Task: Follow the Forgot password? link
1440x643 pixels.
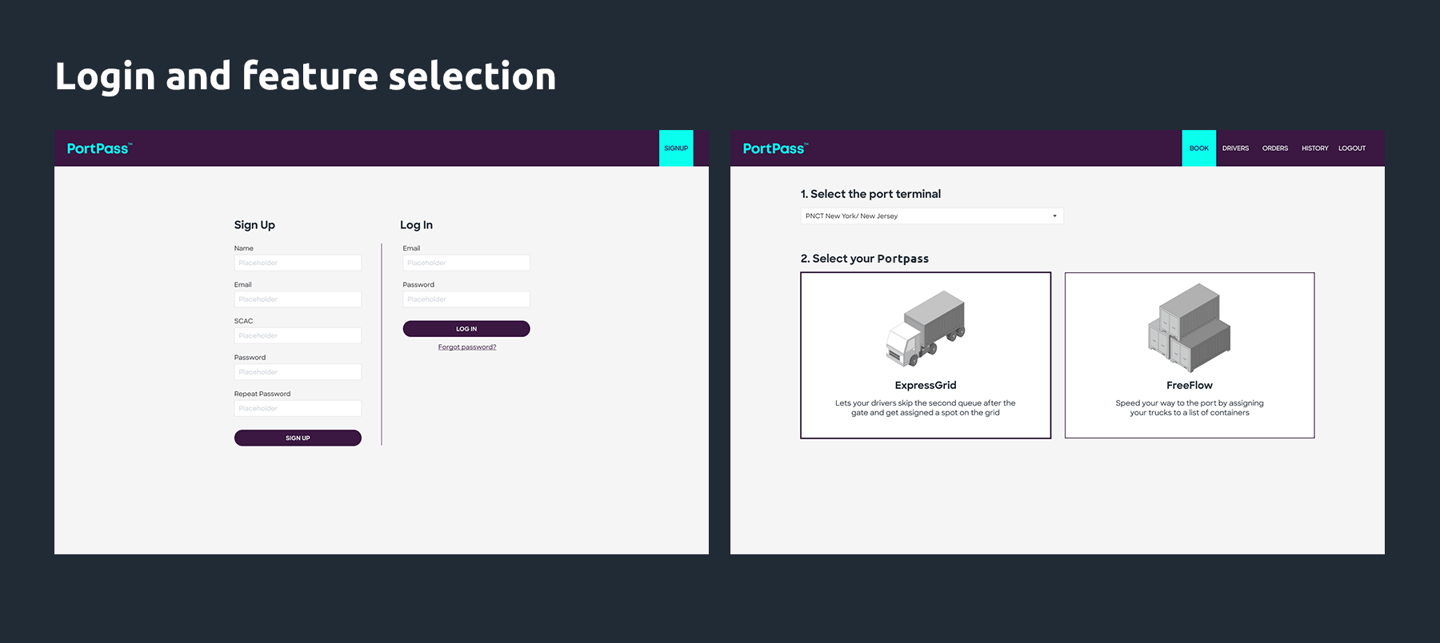Action: point(467,347)
